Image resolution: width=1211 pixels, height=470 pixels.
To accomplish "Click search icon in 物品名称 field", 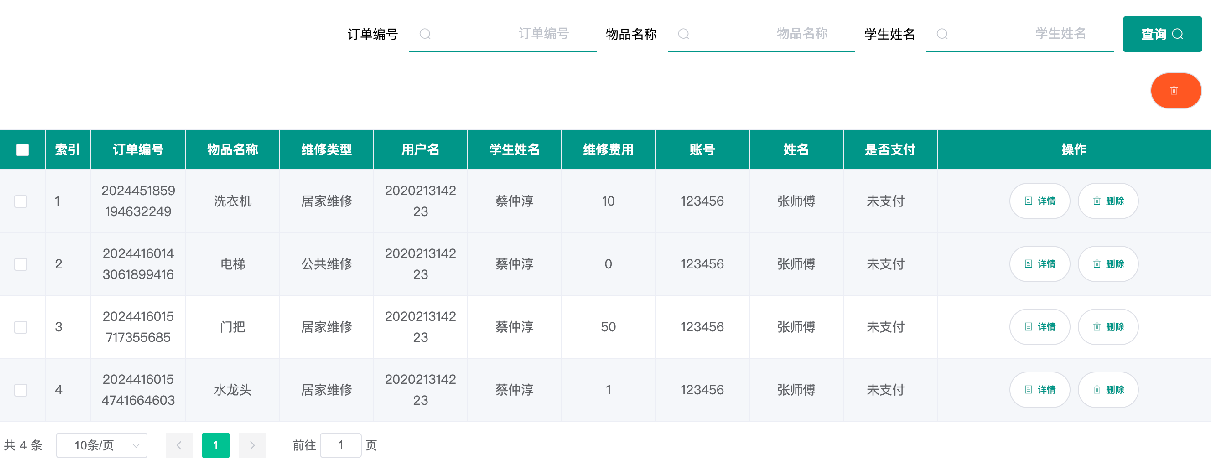I will pos(684,34).
